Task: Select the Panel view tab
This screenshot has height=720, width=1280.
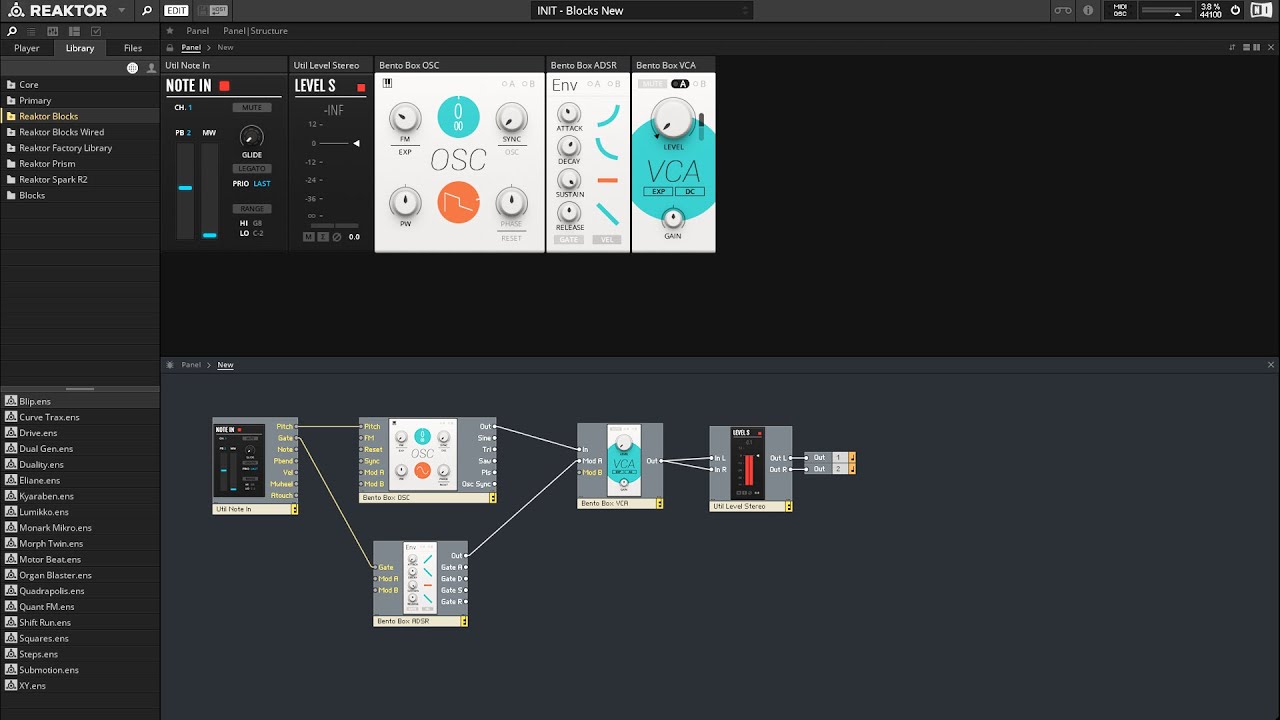Action: coord(197,31)
